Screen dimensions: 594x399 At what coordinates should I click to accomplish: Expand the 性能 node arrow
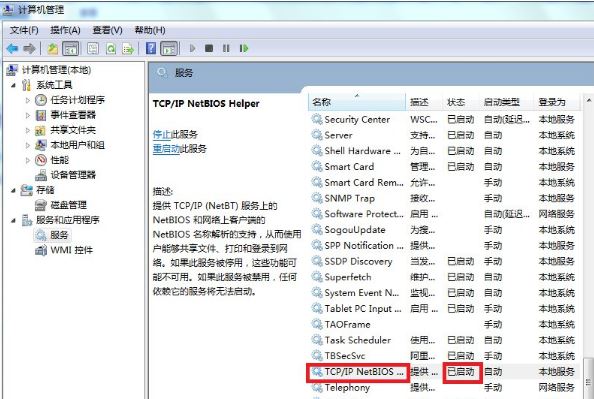tap(28, 160)
